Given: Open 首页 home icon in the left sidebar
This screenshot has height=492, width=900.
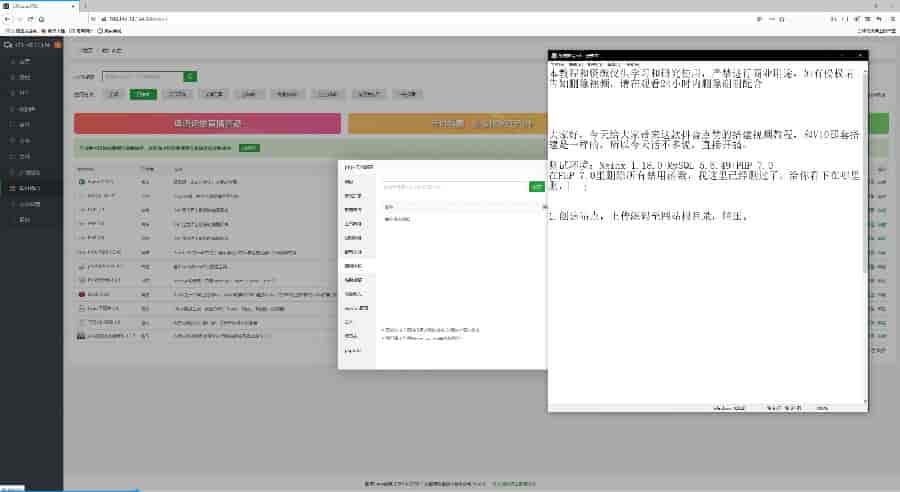Looking at the screenshot, I should (24, 61).
